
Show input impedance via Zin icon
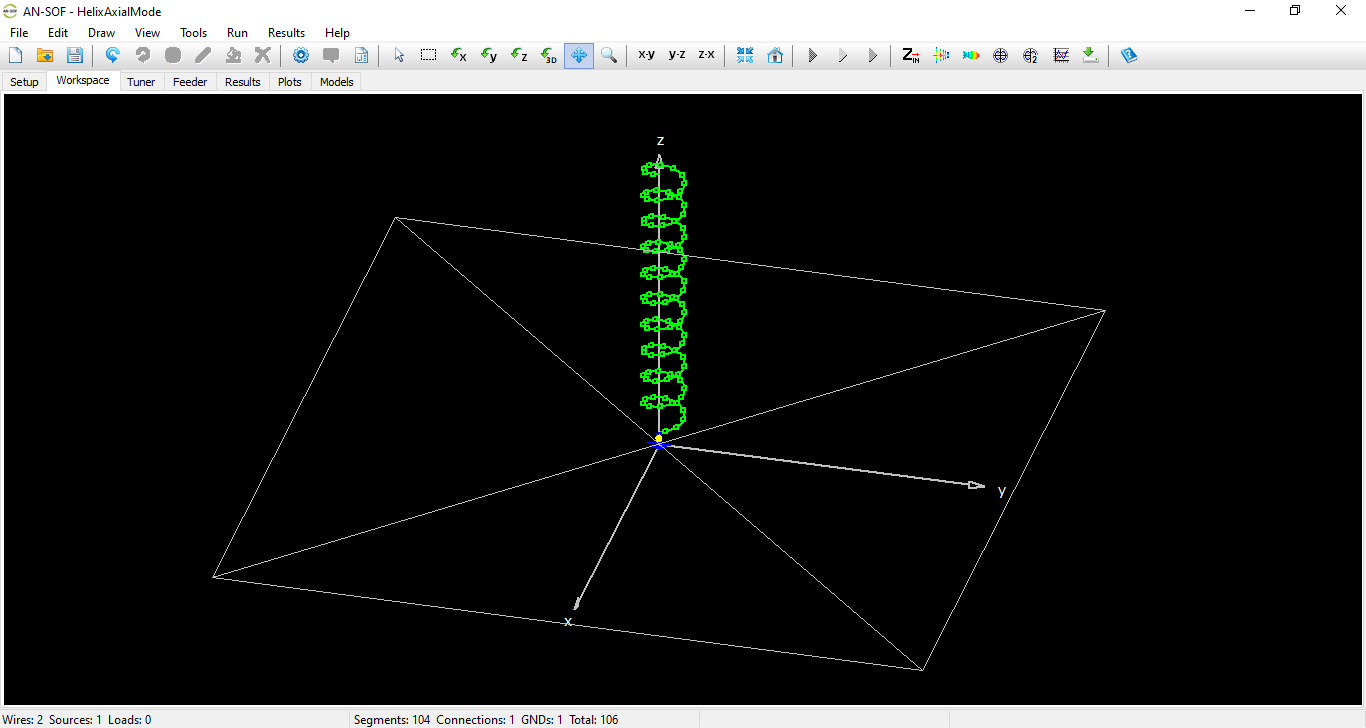click(x=910, y=55)
